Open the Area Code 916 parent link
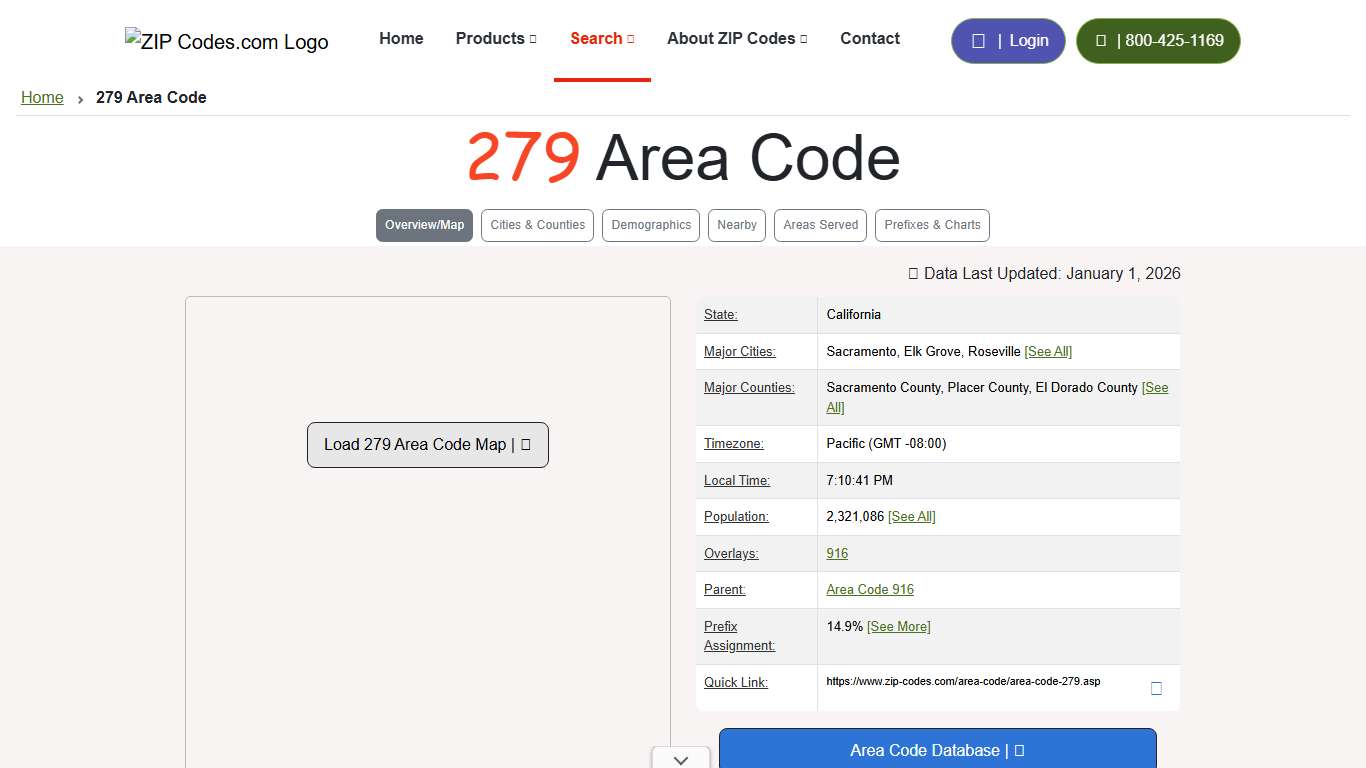Screen dimensions: 1366x768 [x=869, y=589]
